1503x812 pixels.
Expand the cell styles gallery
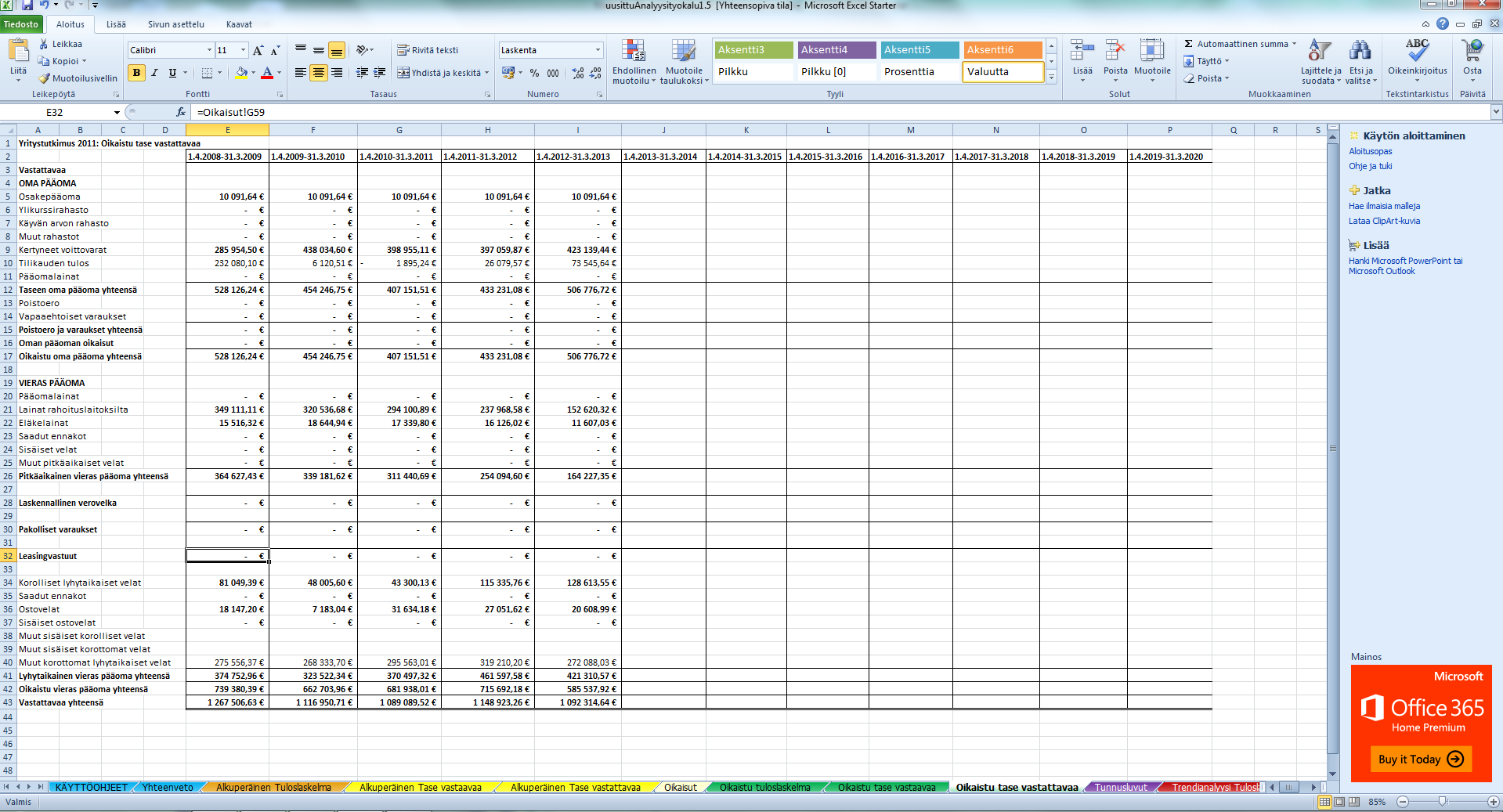click(1052, 77)
